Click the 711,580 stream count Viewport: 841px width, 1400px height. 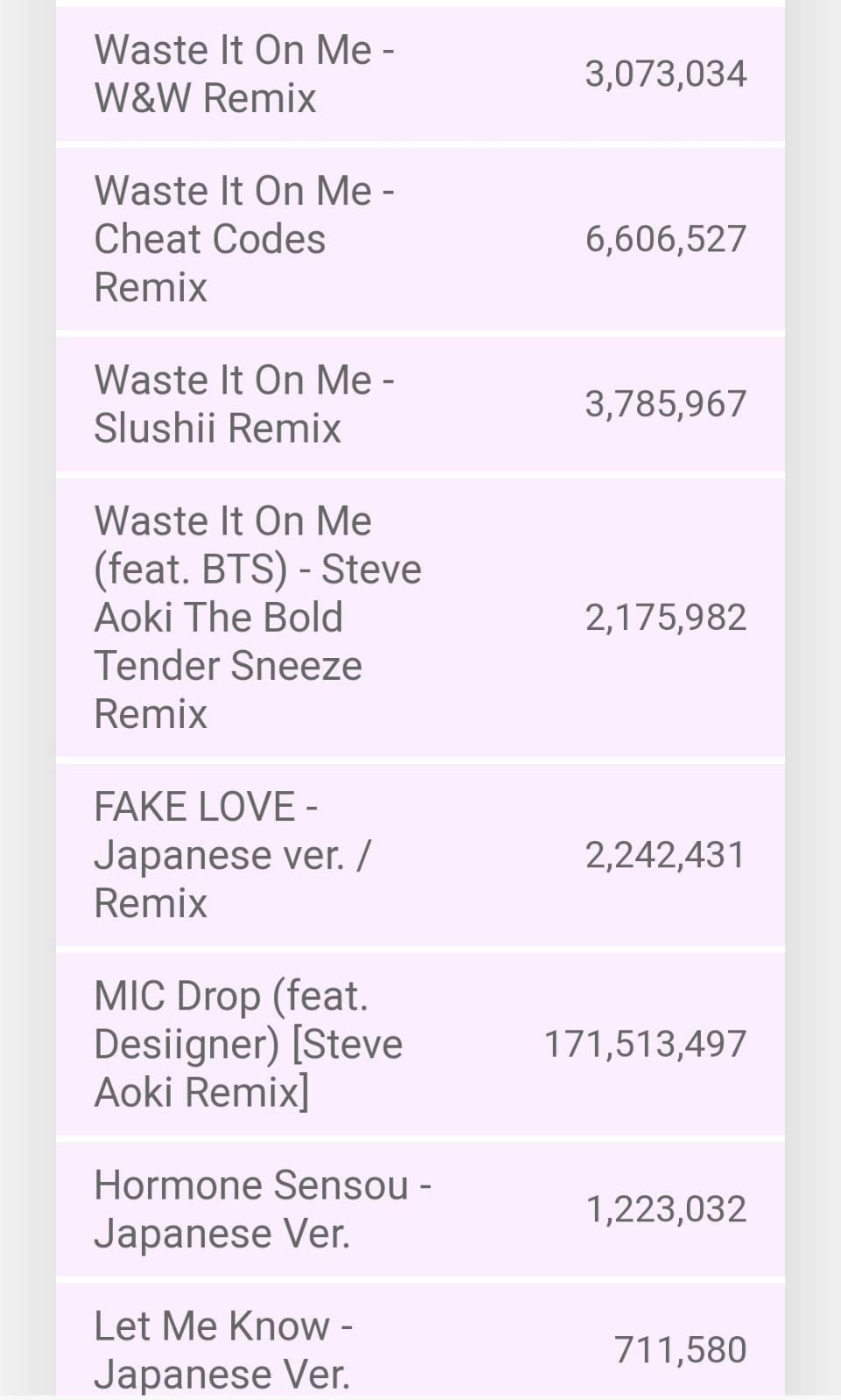pos(680,1350)
